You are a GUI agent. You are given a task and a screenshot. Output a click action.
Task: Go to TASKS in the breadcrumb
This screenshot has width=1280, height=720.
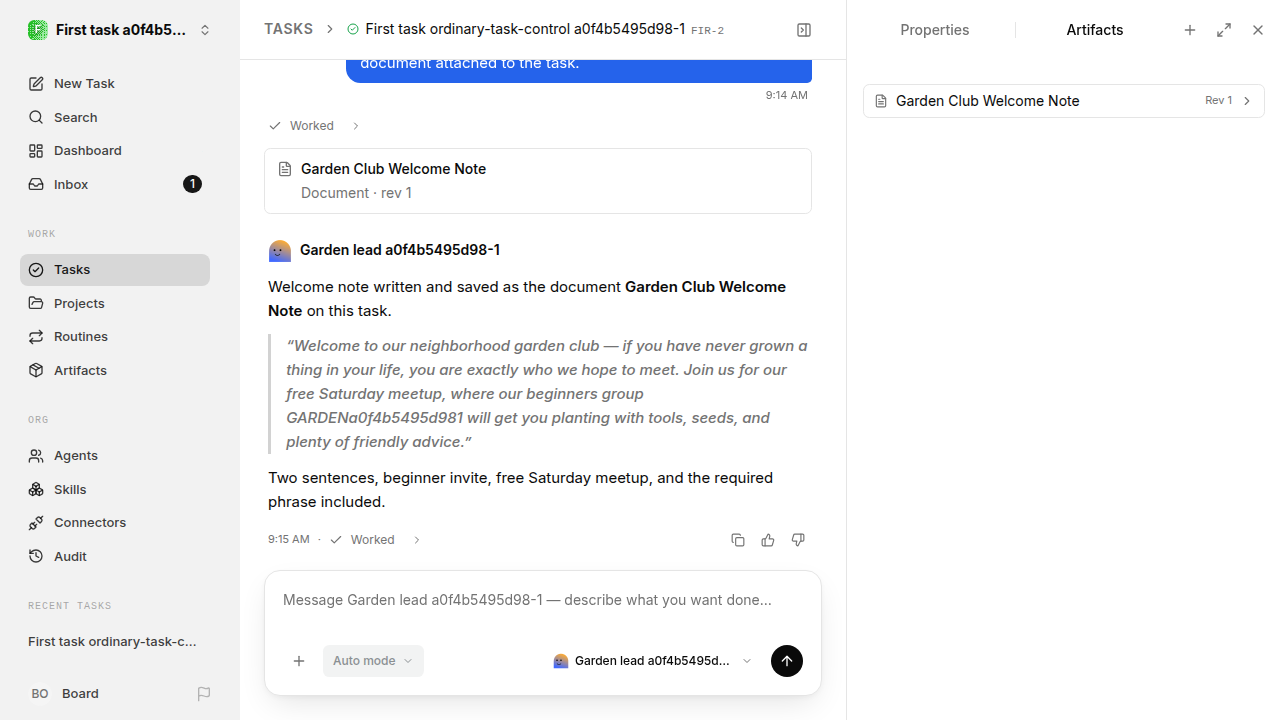289,30
